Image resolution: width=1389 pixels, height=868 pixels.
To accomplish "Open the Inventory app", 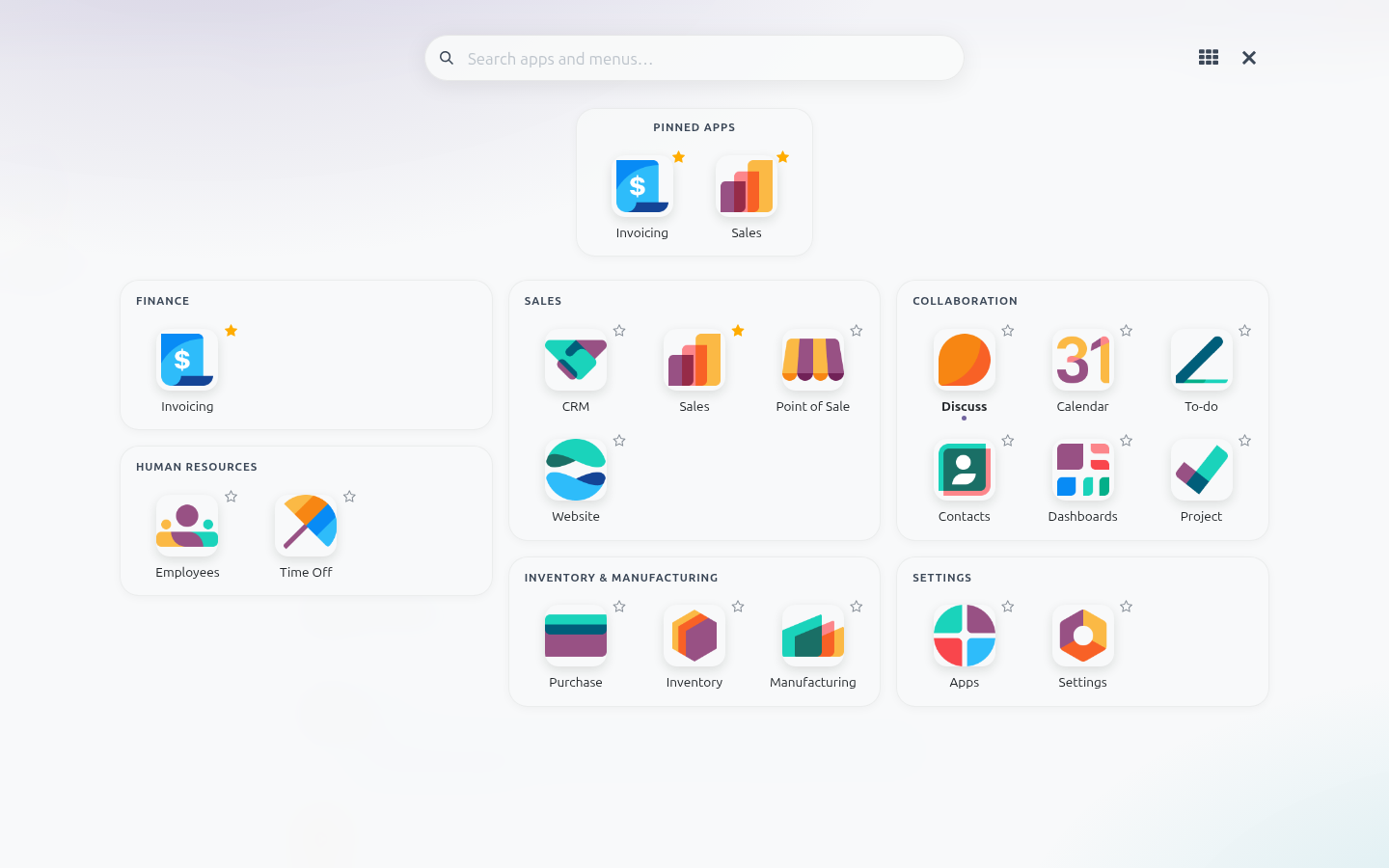I will tap(694, 636).
